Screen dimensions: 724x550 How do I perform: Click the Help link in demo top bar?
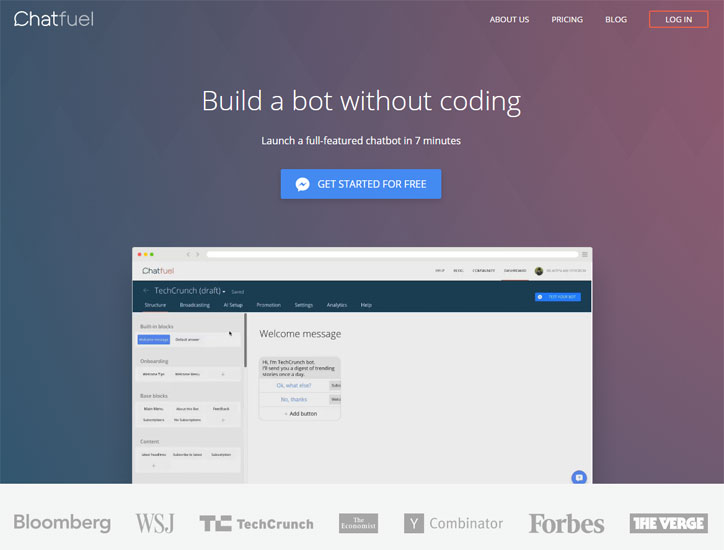pyautogui.click(x=440, y=271)
